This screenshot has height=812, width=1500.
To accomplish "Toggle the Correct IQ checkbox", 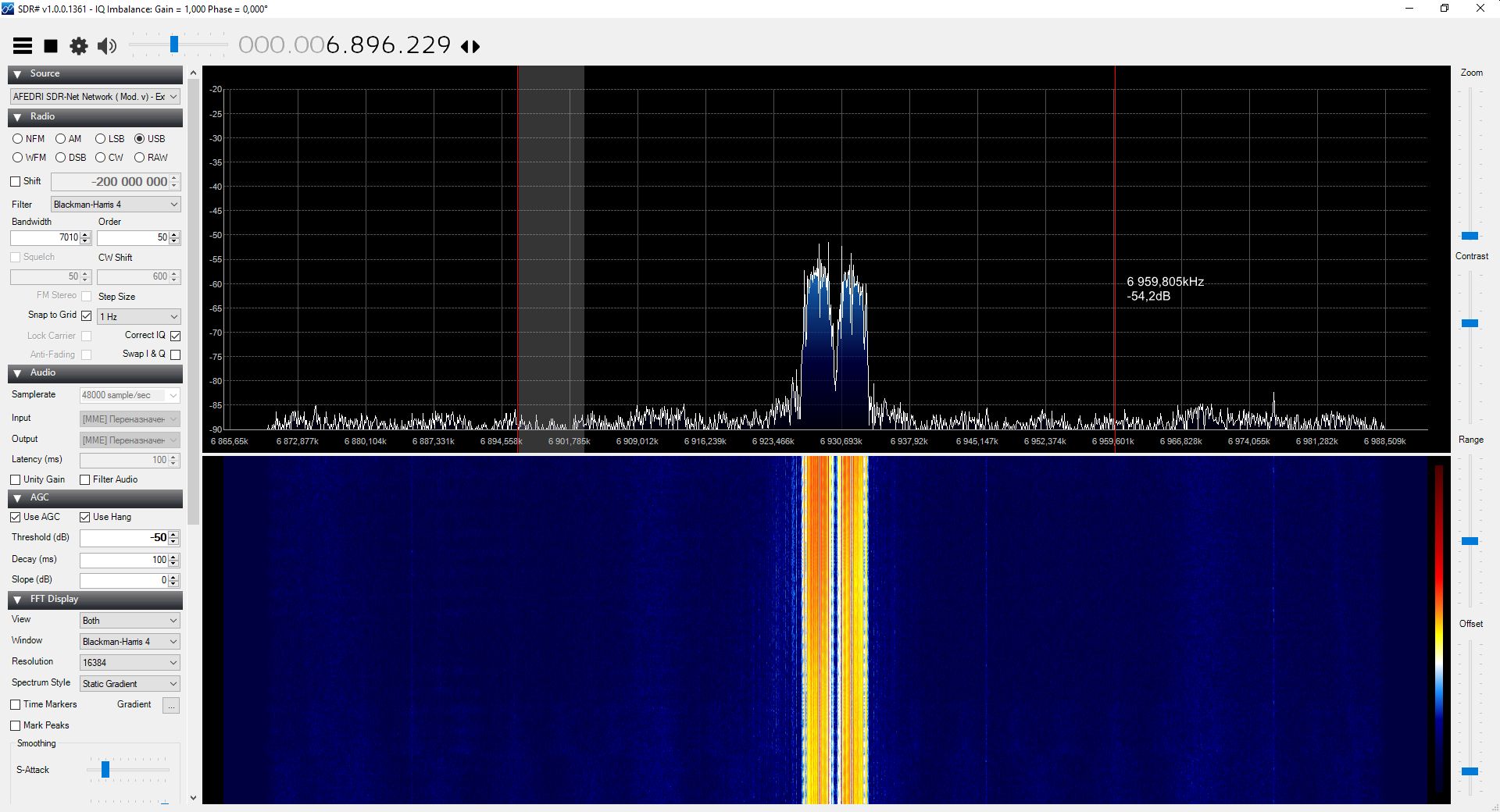I will (x=176, y=336).
